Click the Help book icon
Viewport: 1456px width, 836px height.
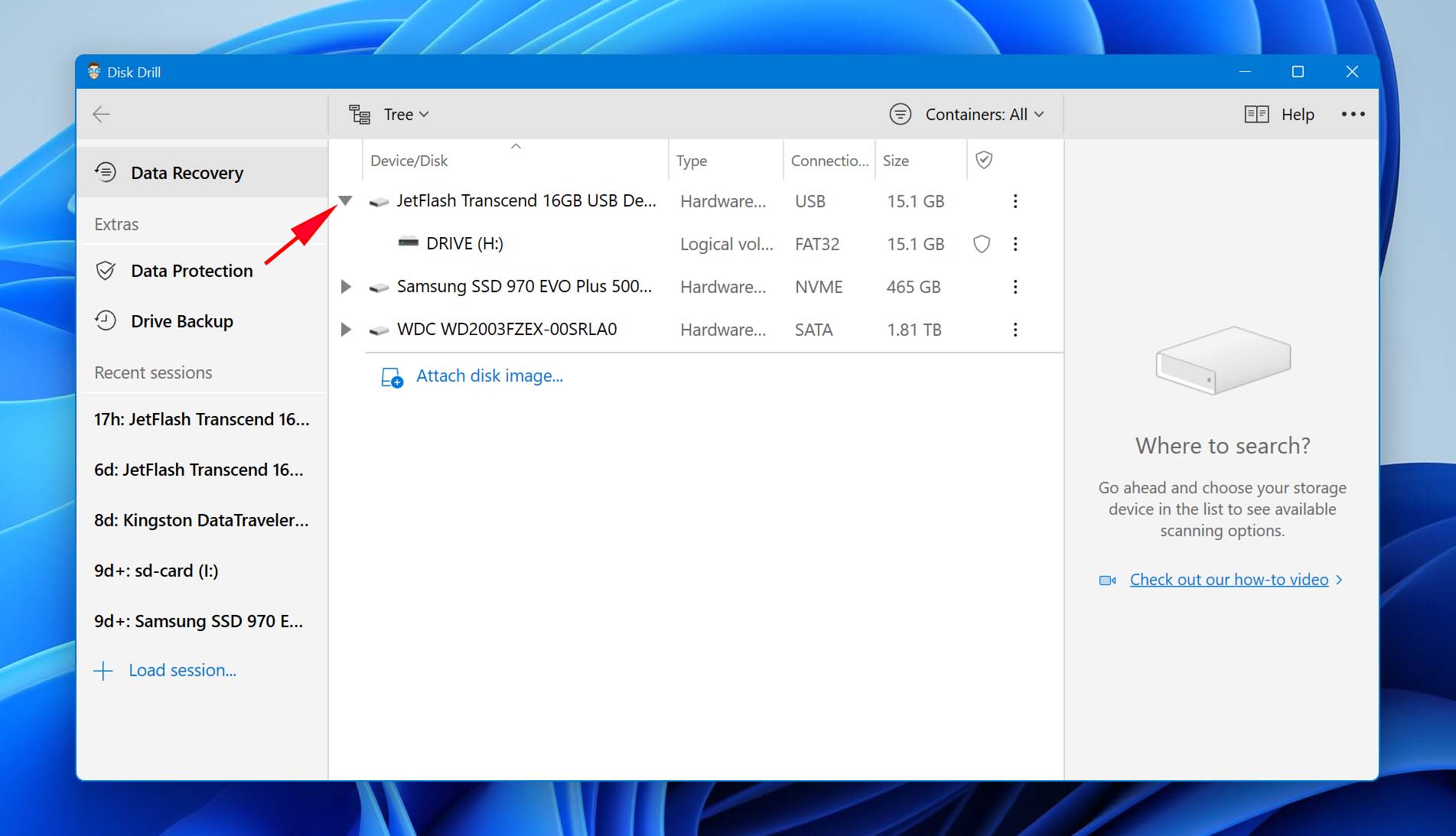pyautogui.click(x=1256, y=115)
